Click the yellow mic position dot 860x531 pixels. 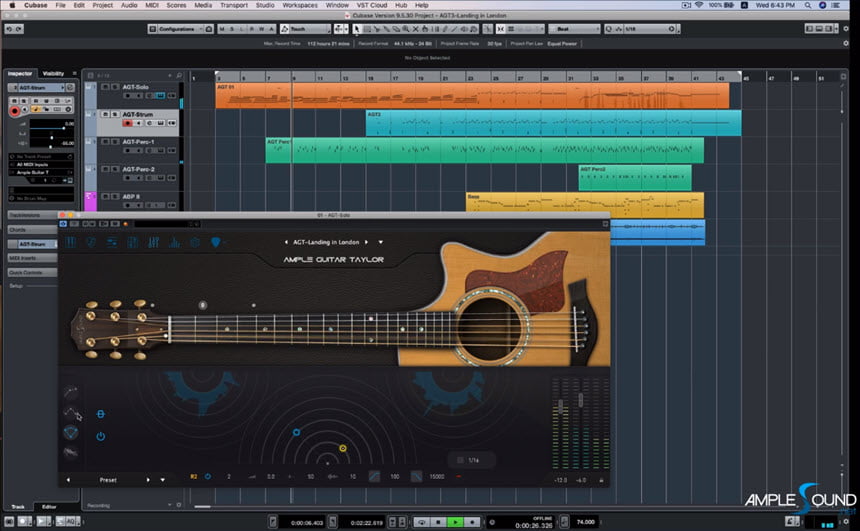pyautogui.click(x=343, y=448)
